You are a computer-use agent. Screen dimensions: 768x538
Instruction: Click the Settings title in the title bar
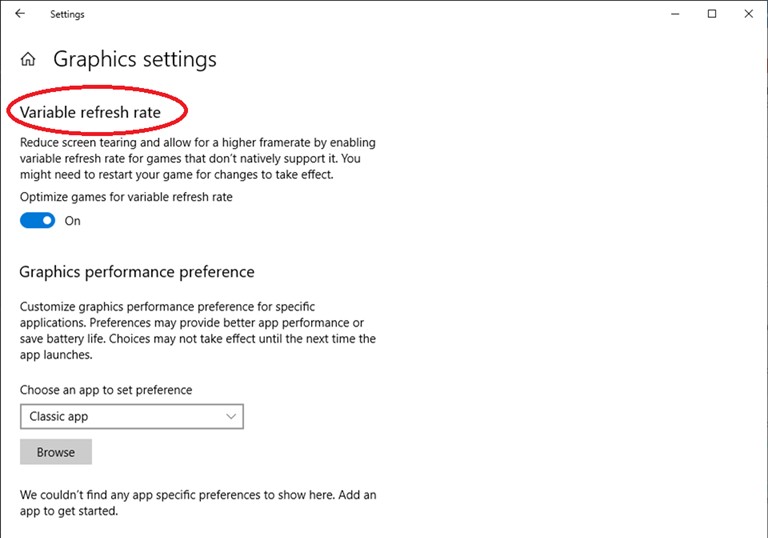point(67,14)
